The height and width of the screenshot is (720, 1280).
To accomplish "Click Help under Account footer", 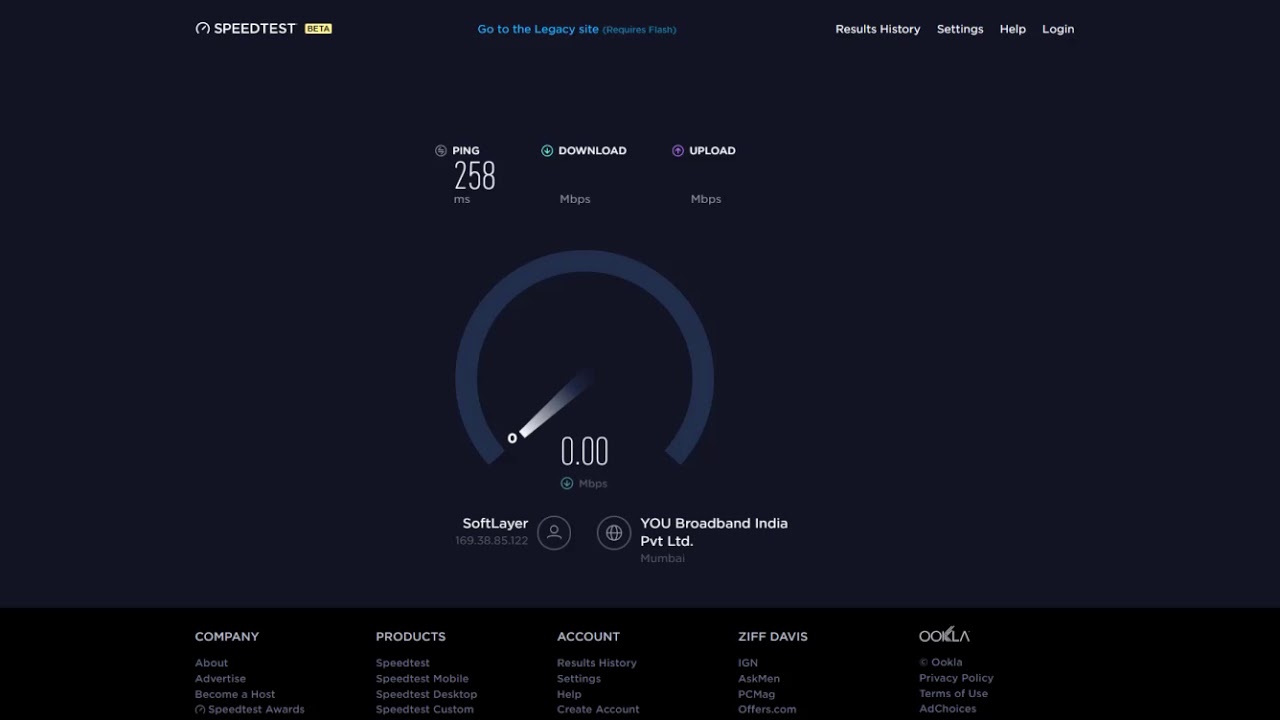I will point(569,694).
